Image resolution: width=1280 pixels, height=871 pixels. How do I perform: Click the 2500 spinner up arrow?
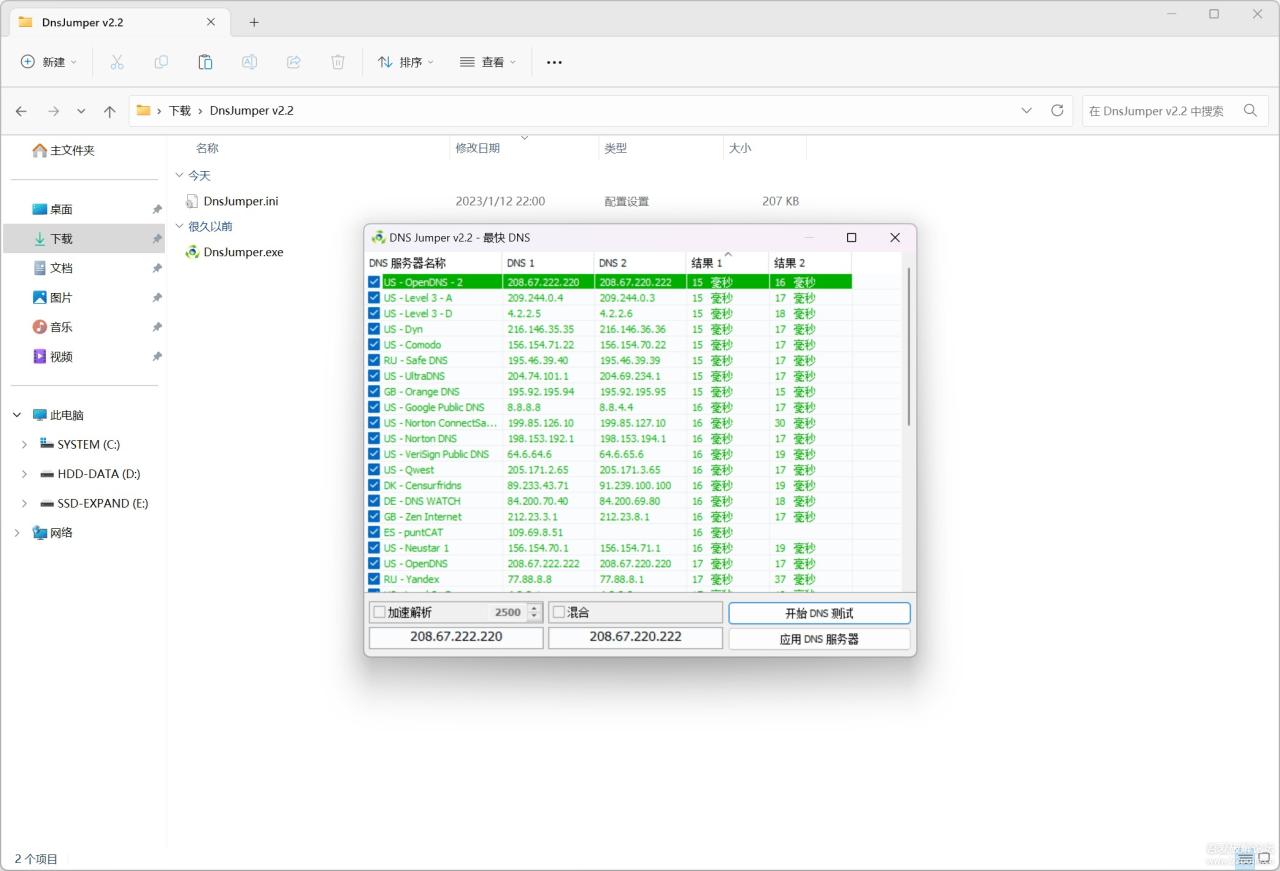[533, 608]
